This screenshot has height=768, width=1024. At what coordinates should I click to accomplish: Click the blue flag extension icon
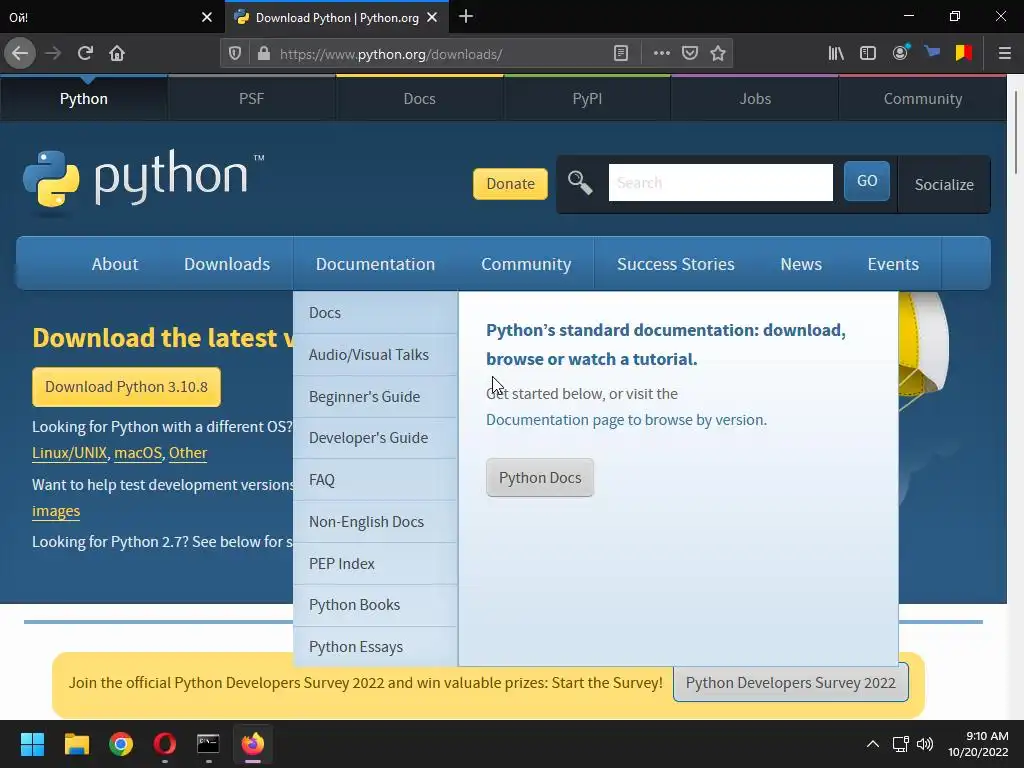click(932, 52)
